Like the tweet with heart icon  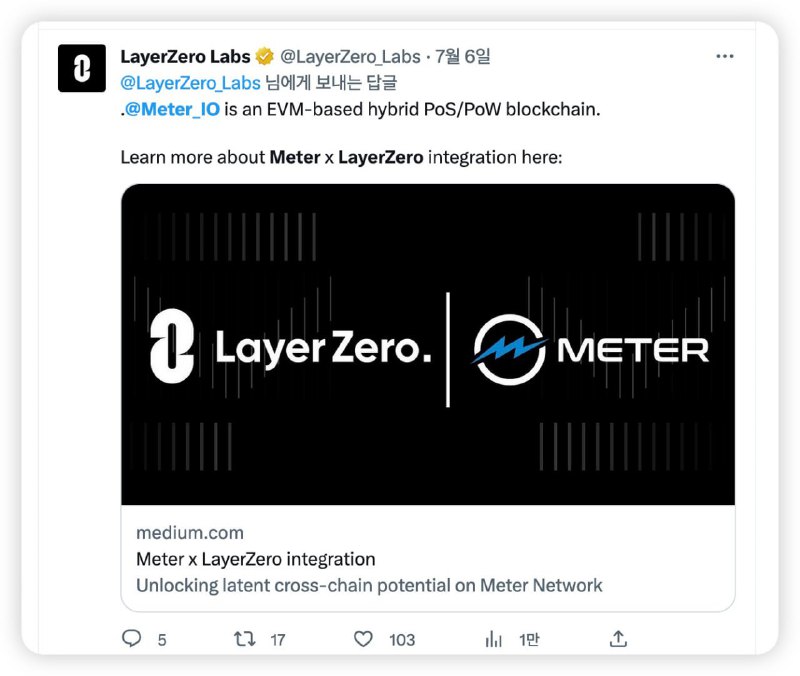[363, 639]
